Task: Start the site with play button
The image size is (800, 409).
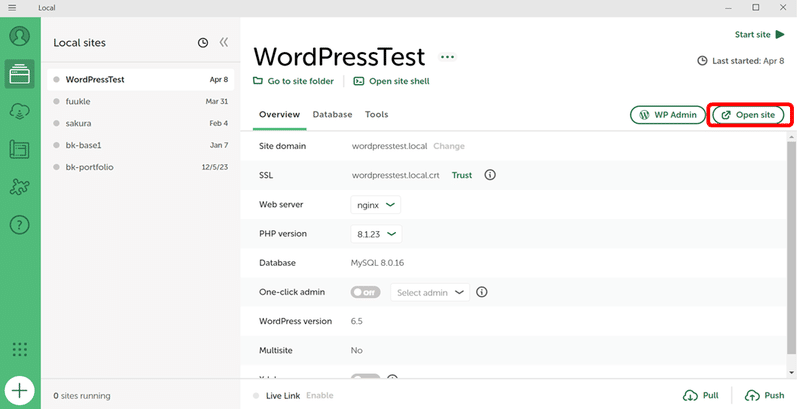Action: [x=759, y=35]
